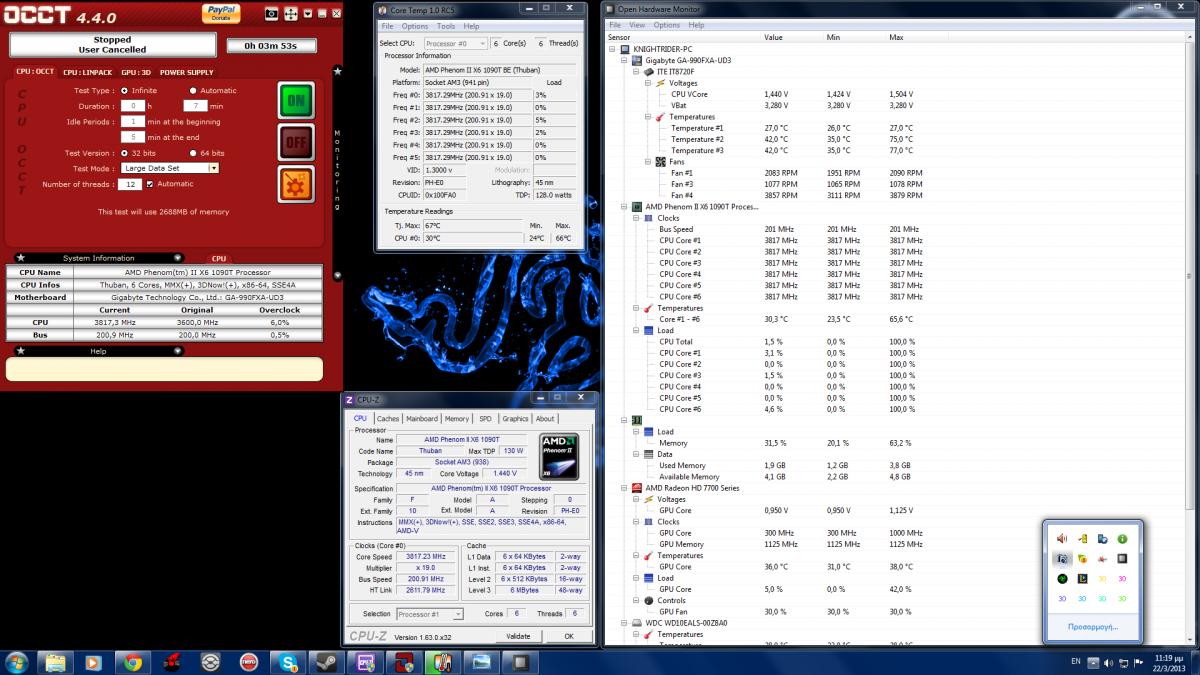Click the Razer green logo tray icon
Image resolution: width=1200 pixels, height=675 pixels.
coord(1062,579)
